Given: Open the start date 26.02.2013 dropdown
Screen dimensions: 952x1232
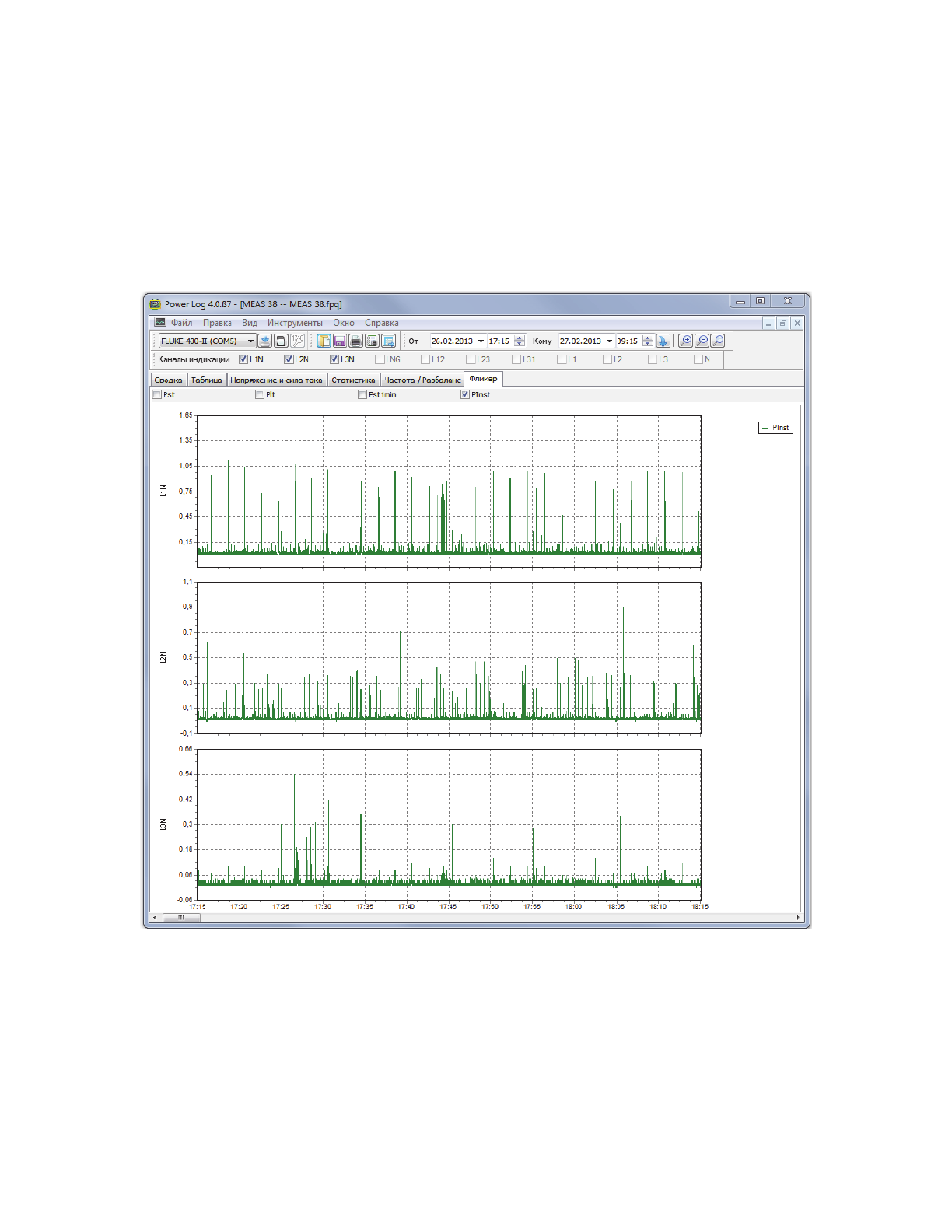Looking at the screenshot, I should 481,341.
